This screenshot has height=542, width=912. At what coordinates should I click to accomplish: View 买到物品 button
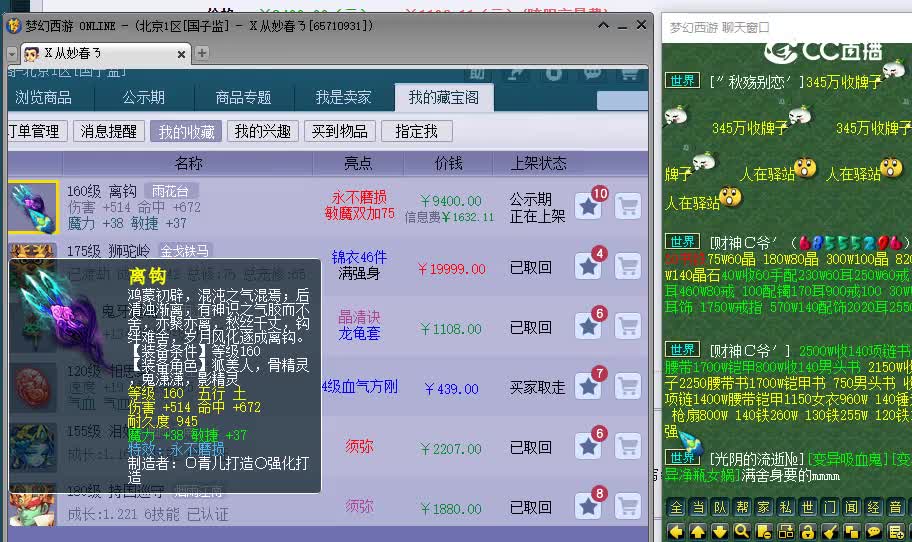340,131
